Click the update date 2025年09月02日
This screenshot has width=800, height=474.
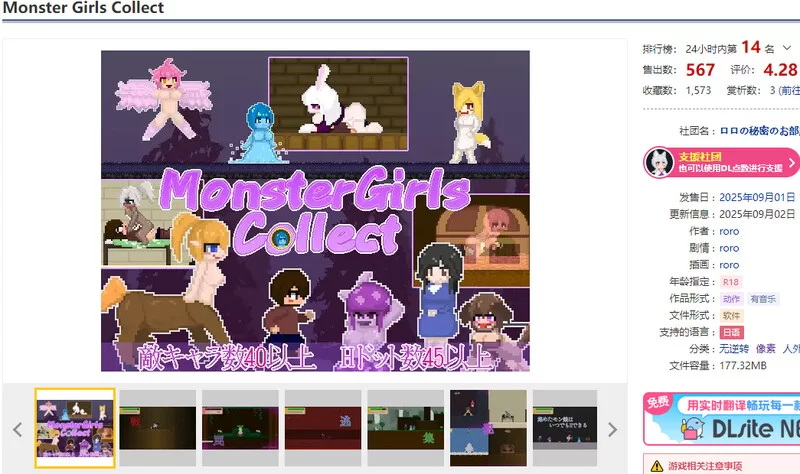[x=757, y=214]
